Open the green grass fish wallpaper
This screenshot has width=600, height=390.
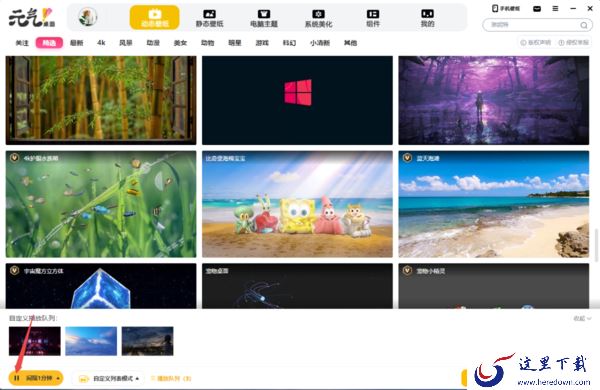click(x=101, y=204)
